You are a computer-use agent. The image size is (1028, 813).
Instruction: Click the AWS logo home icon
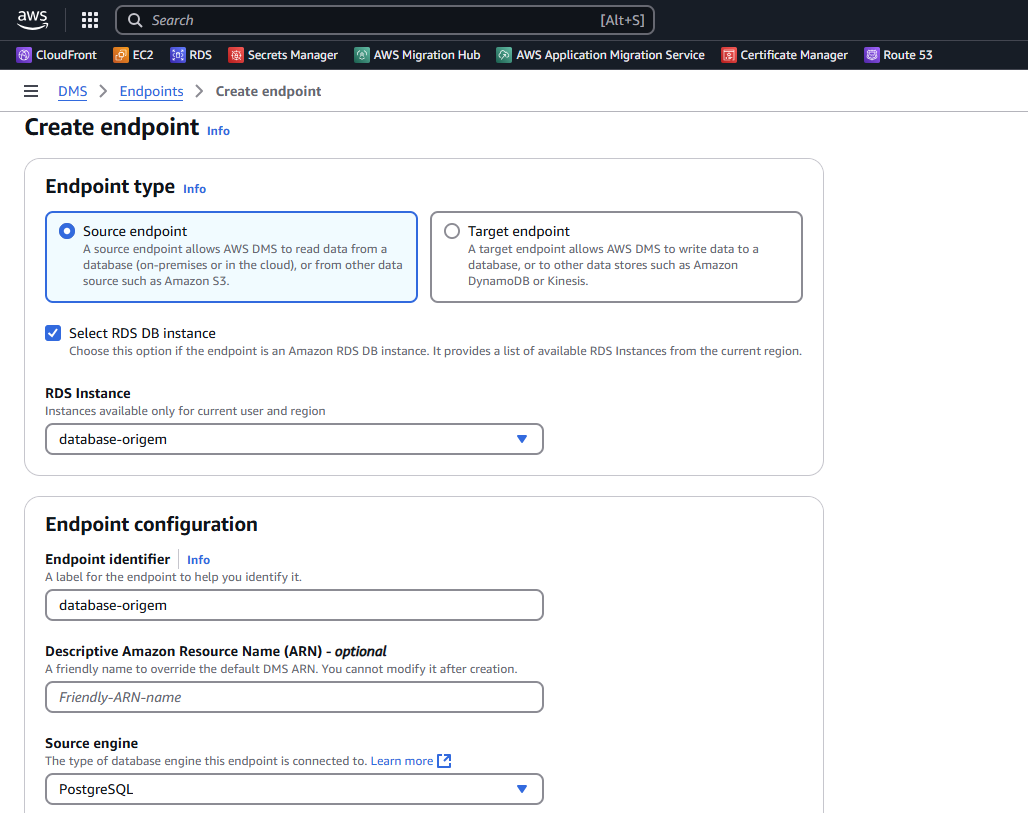pyautogui.click(x=32, y=19)
